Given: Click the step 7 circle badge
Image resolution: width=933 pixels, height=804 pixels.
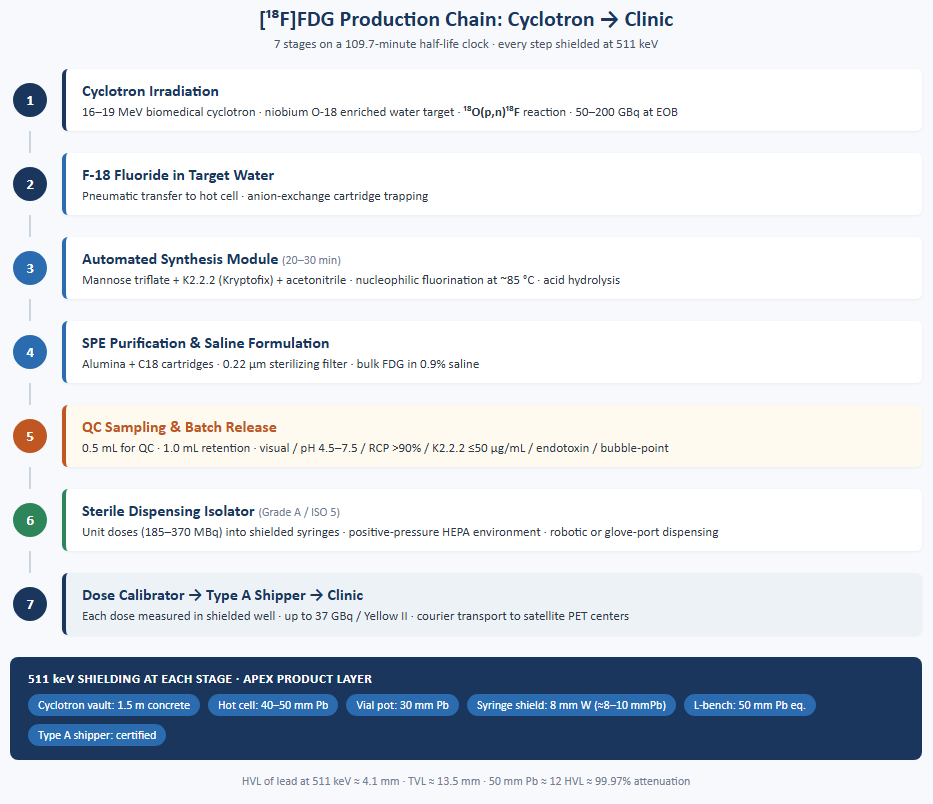Looking at the screenshot, I should pyautogui.click(x=30, y=604).
